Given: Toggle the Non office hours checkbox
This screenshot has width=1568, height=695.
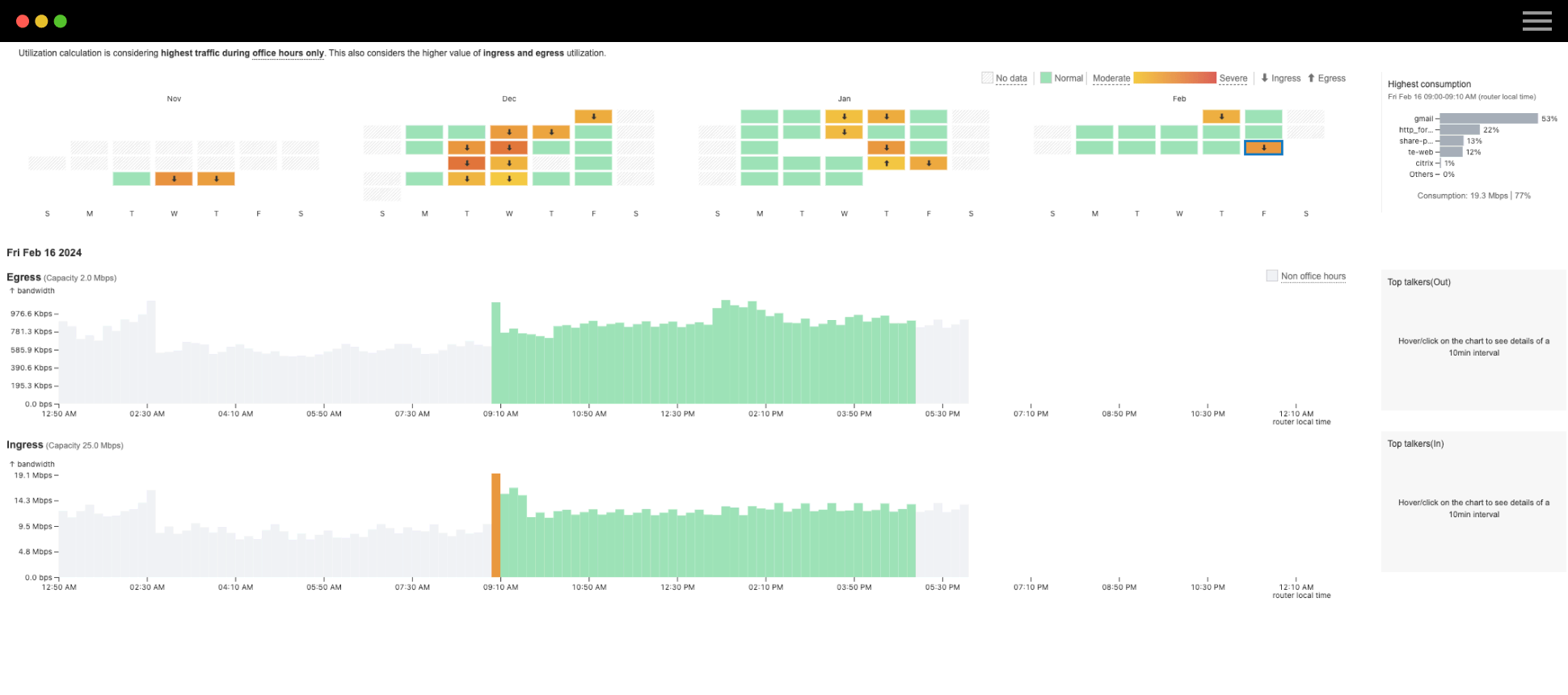Looking at the screenshot, I should (x=1271, y=276).
